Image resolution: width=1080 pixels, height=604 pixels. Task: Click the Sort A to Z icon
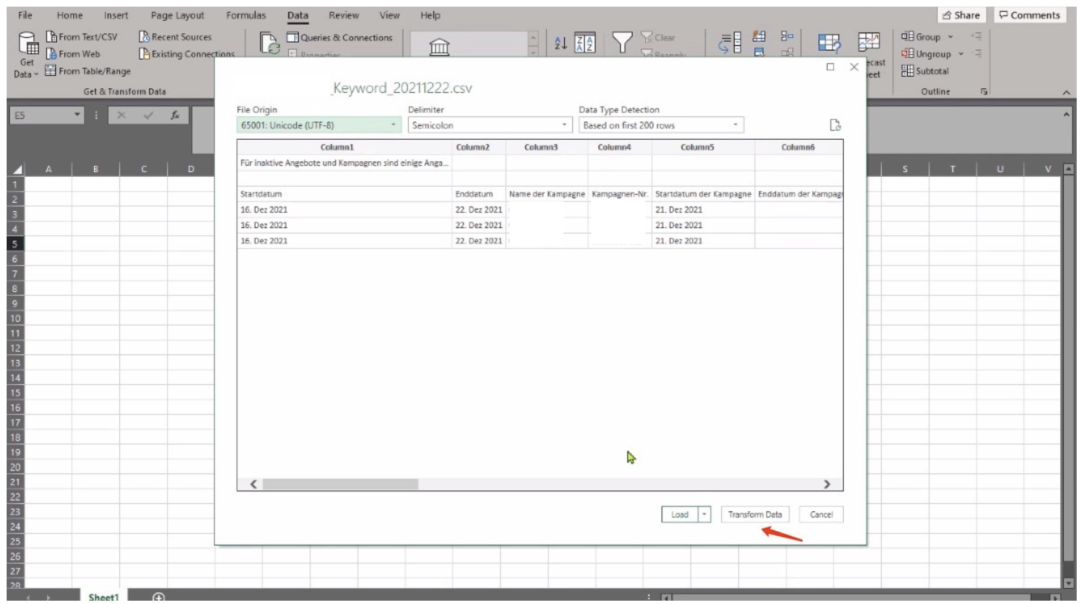tap(560, 43)
